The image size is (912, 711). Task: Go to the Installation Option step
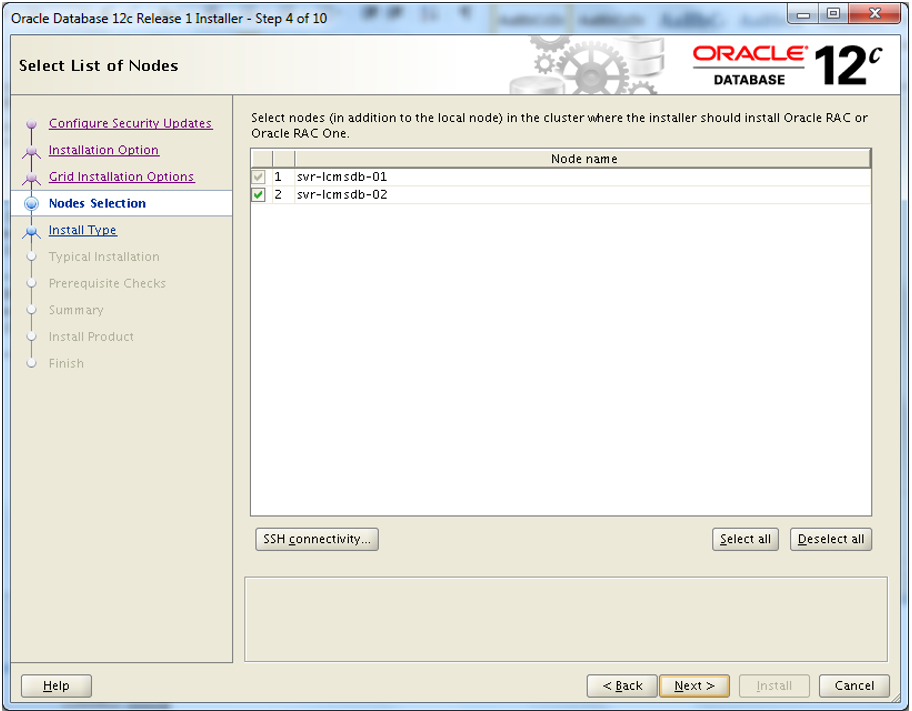pyautogui.click(x=104, y=150)
